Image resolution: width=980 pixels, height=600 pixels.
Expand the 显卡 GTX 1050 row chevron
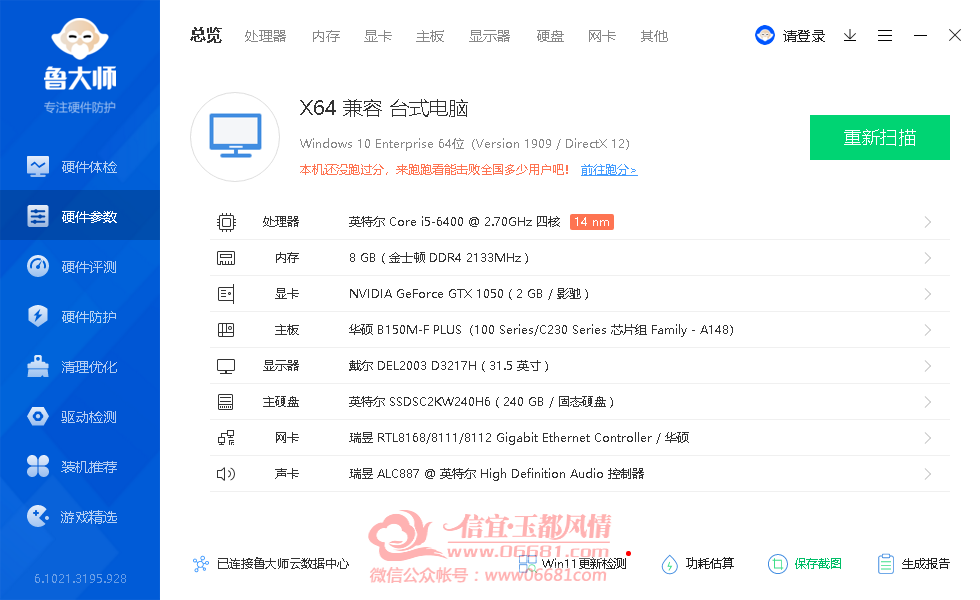click(x=928, y=294)
